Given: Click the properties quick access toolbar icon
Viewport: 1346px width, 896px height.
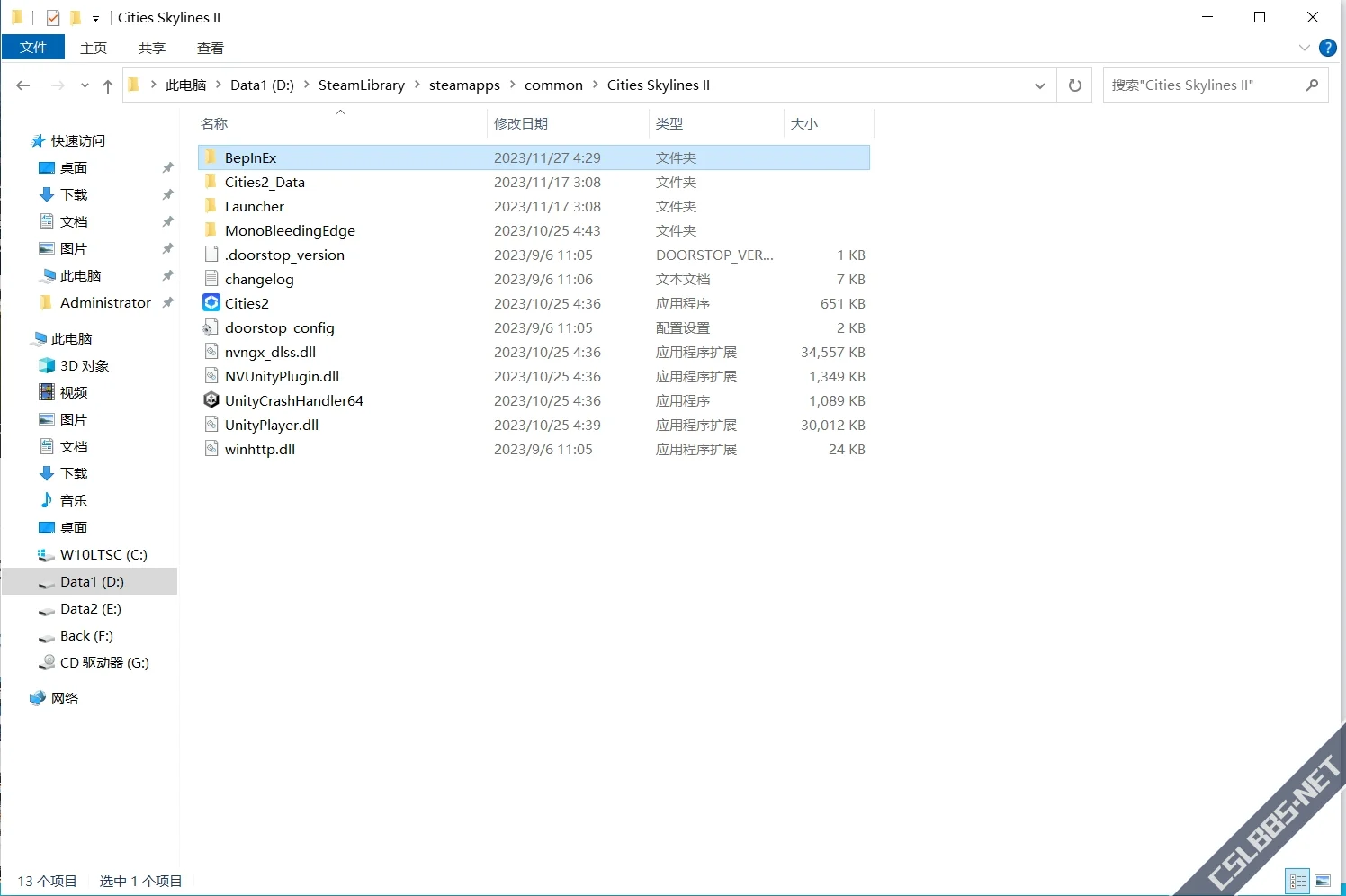Looking at the screenshot, I should (53, 17).
